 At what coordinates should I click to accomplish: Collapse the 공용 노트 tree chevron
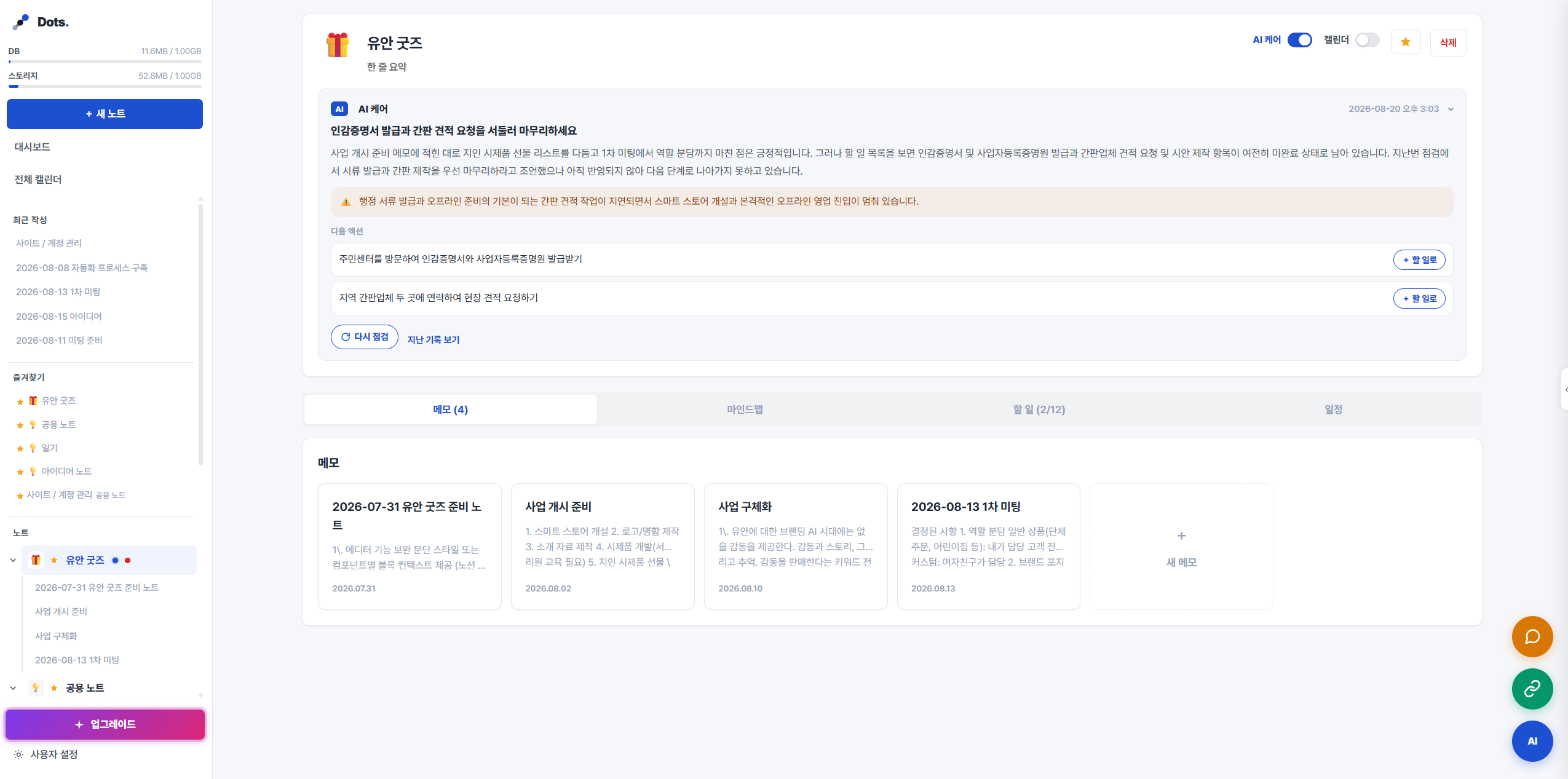(x=13, y=688)
